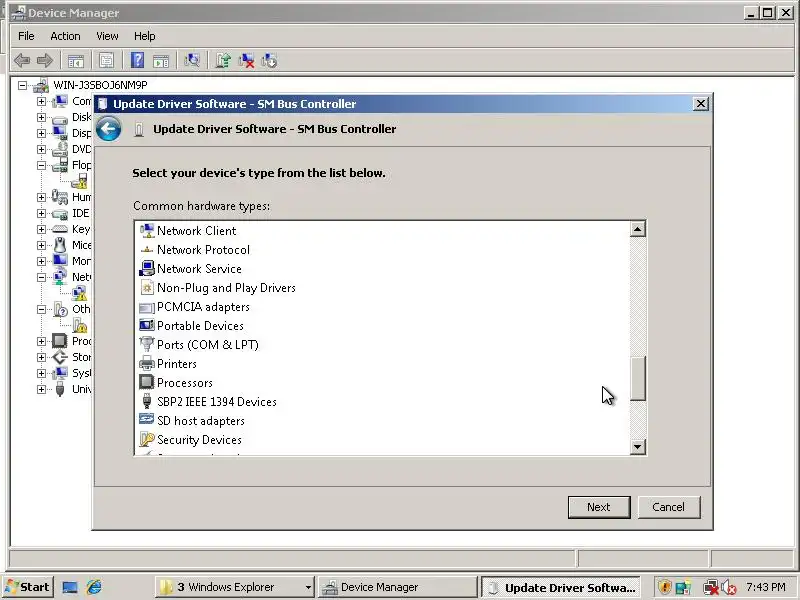800x600 pixels.
Task: Click the hardware list scrollbar thumb
Action: point(638,378)
